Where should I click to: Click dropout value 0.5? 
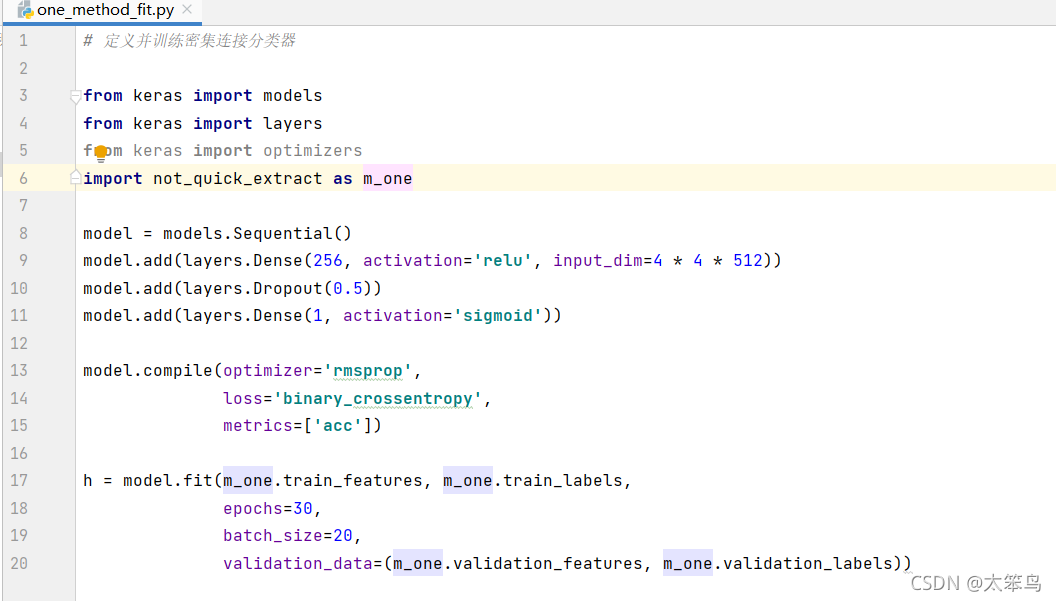coord(348,289)
